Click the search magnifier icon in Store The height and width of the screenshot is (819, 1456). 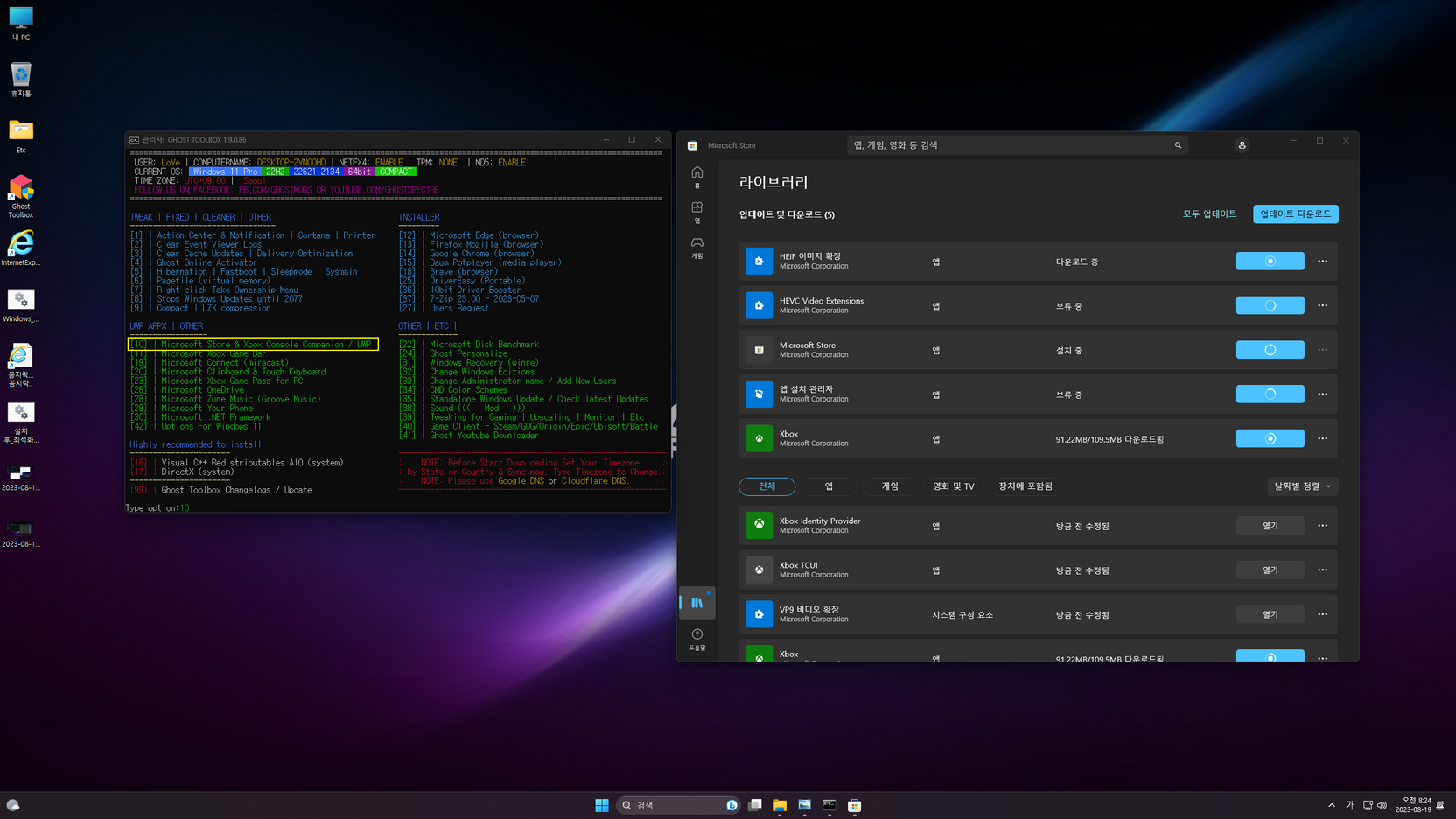click(1178, 145)
